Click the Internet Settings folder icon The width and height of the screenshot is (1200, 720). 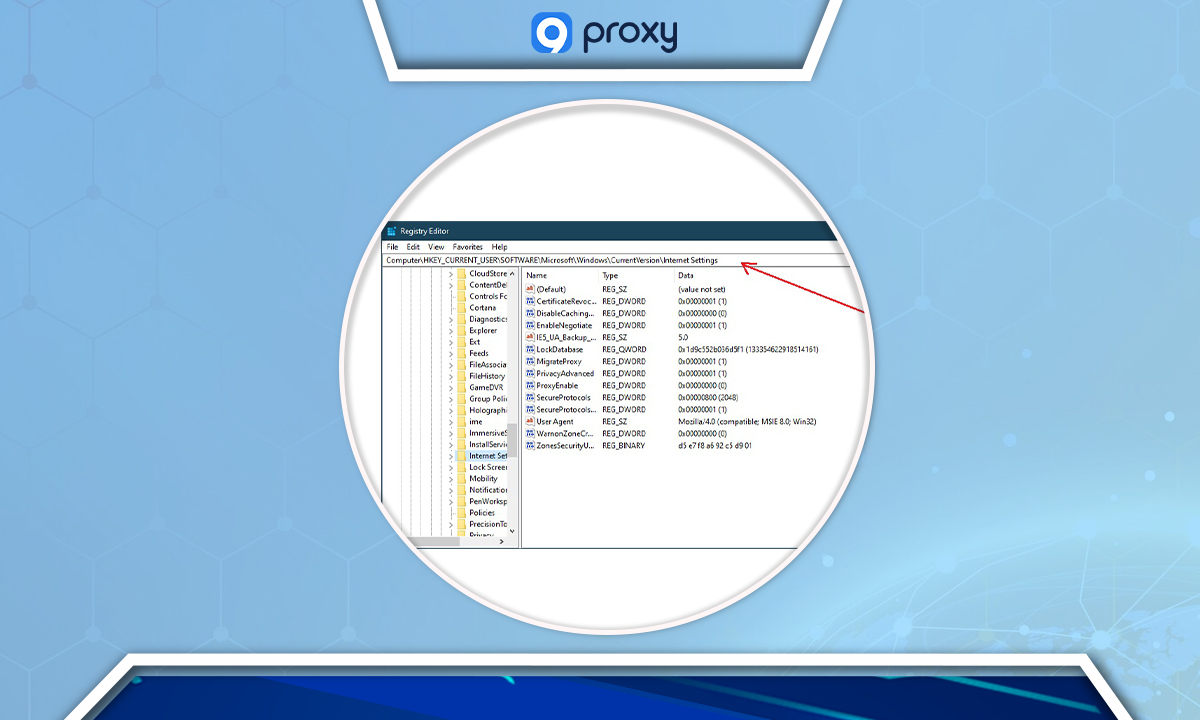(463, 457)
